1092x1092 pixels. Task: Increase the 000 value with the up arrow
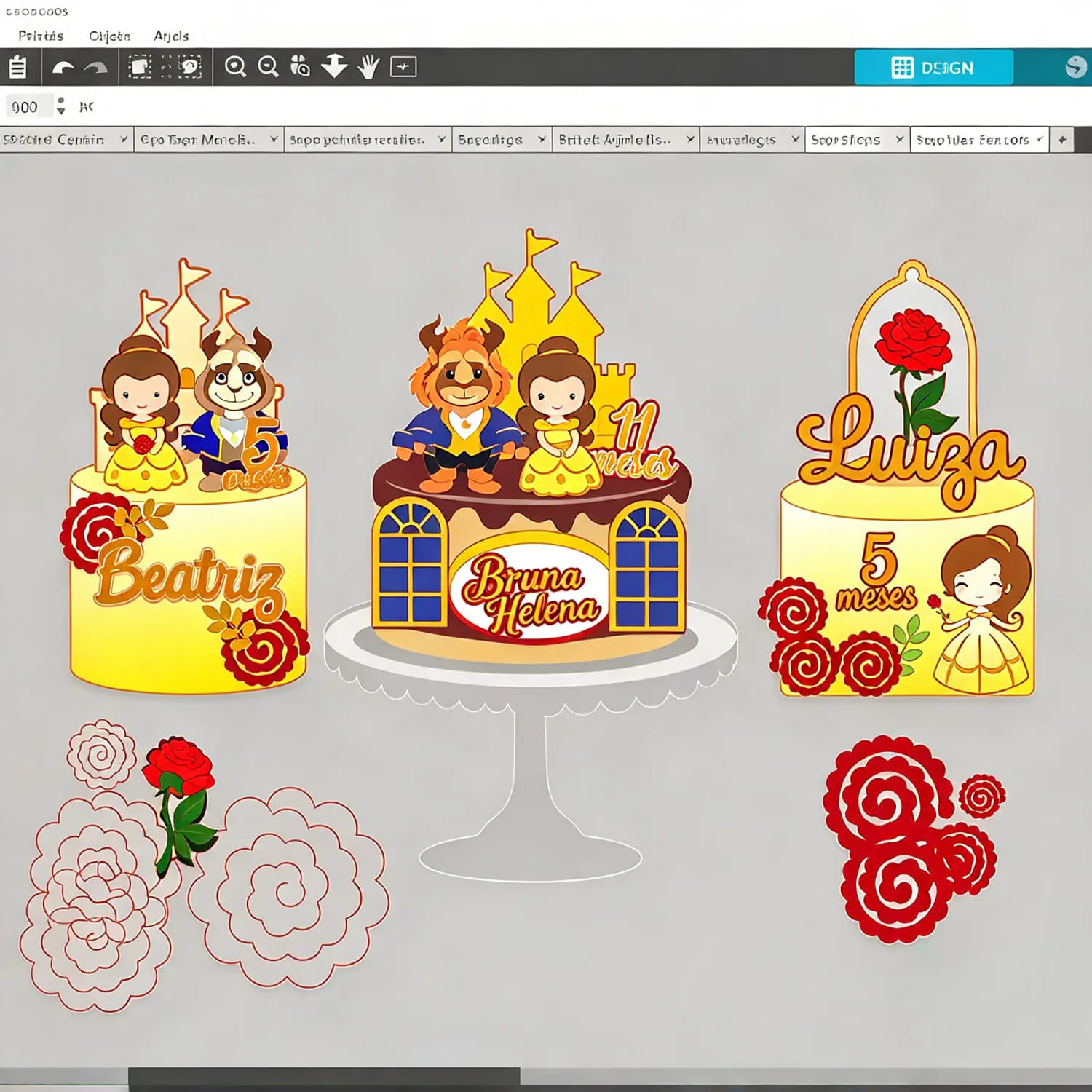click(61, 100)
